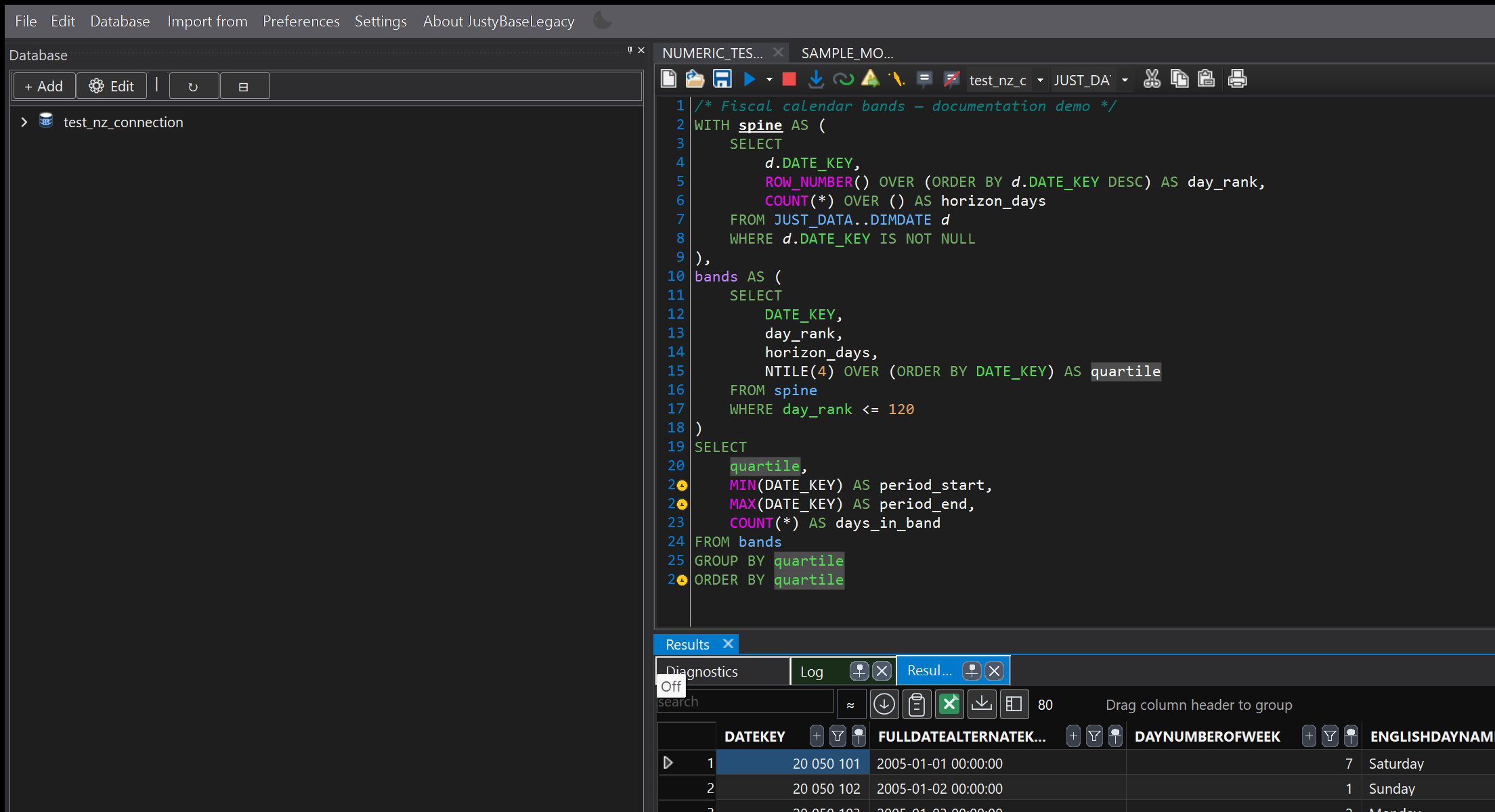Image resolution: width=1495 pixels, height=812 pixels.
Task: Open the Preferences menu
Action: point(301,21)
